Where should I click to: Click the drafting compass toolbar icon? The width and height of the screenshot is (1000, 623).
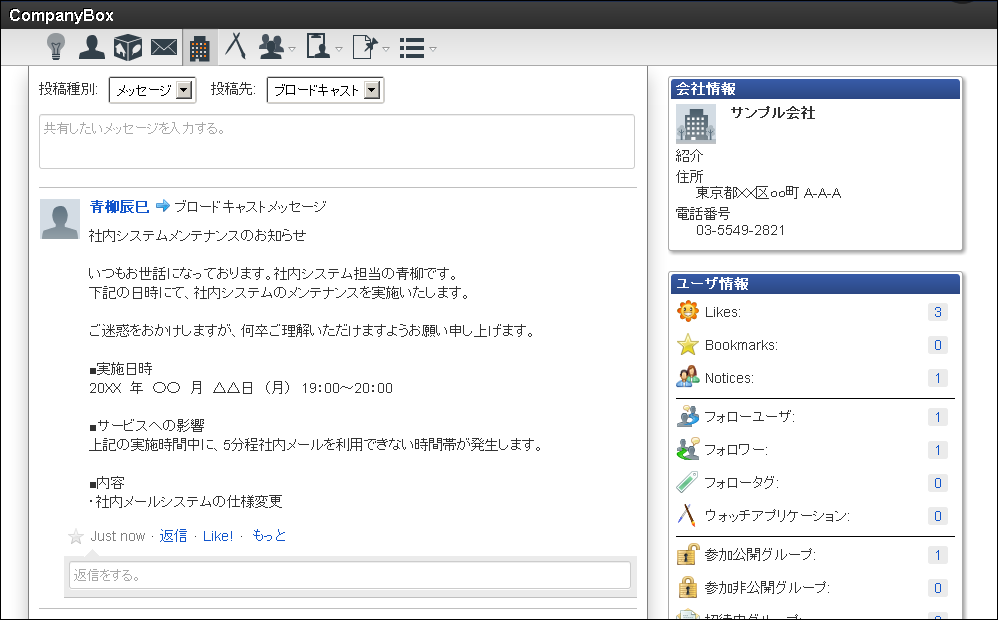click(x=235, y=47)
